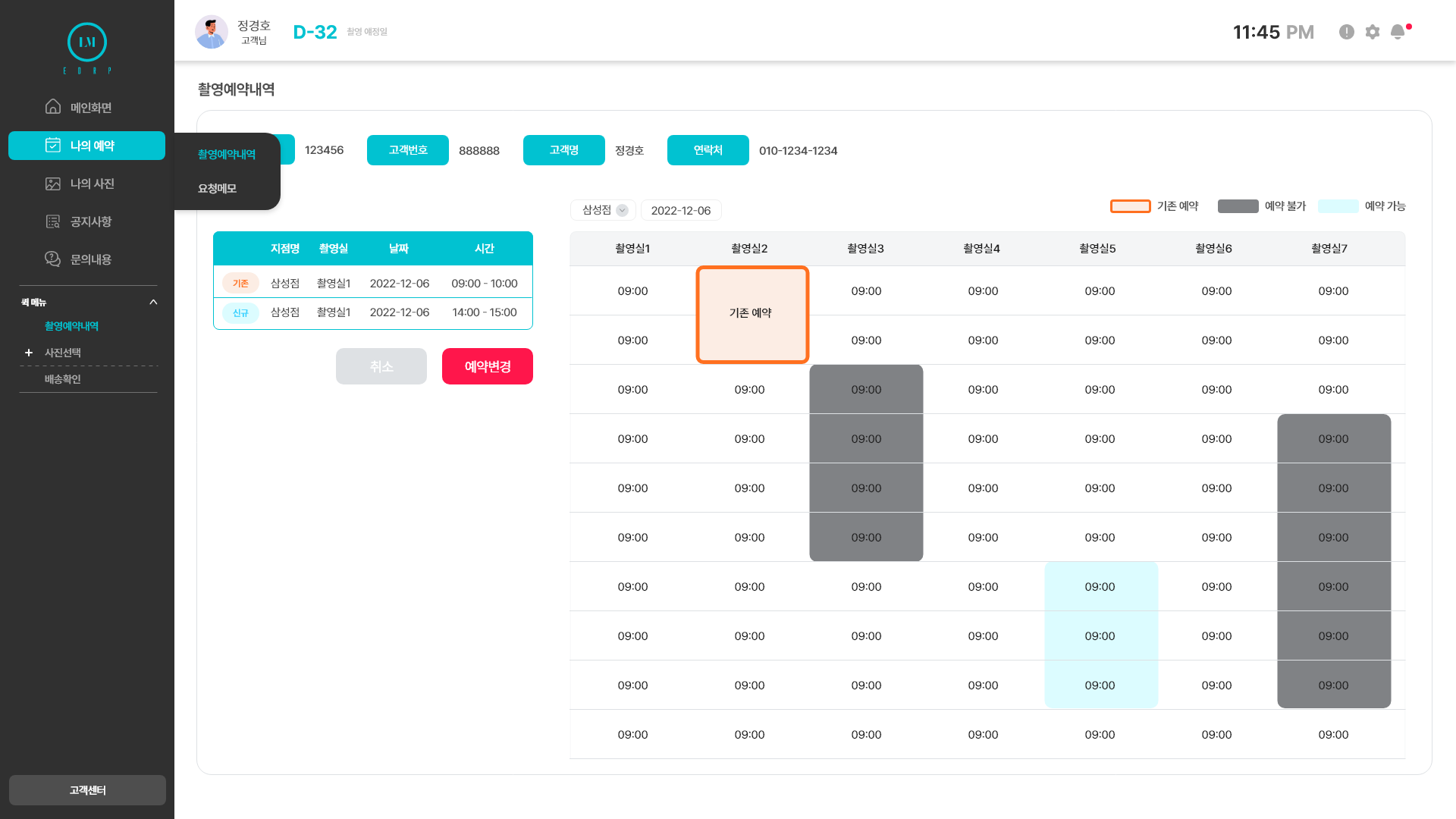1456x819 pixels.
Task: Click the settings gear icon
Action: point(1373,32)
